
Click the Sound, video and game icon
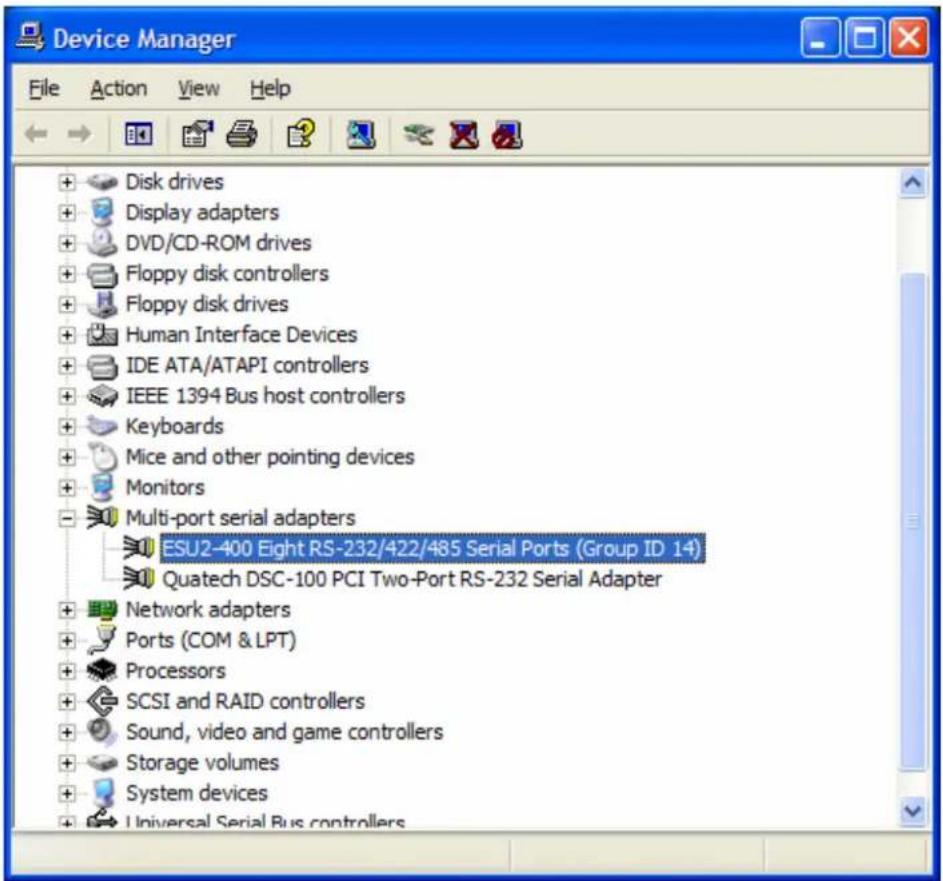click(102, 732)
